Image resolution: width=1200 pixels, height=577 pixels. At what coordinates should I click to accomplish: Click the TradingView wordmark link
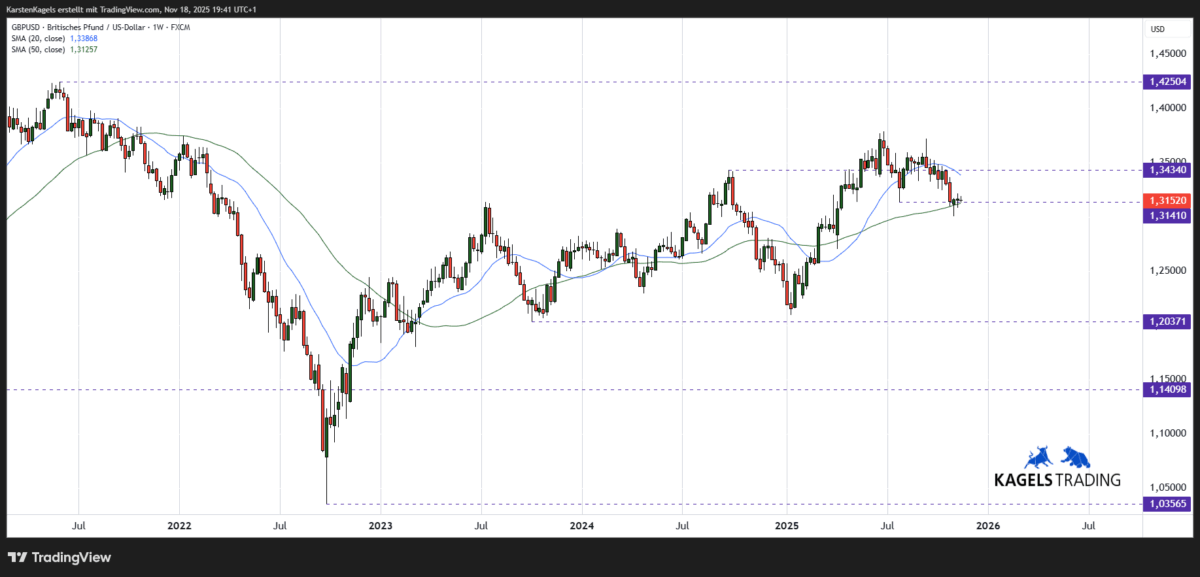(x=70, y=558)
